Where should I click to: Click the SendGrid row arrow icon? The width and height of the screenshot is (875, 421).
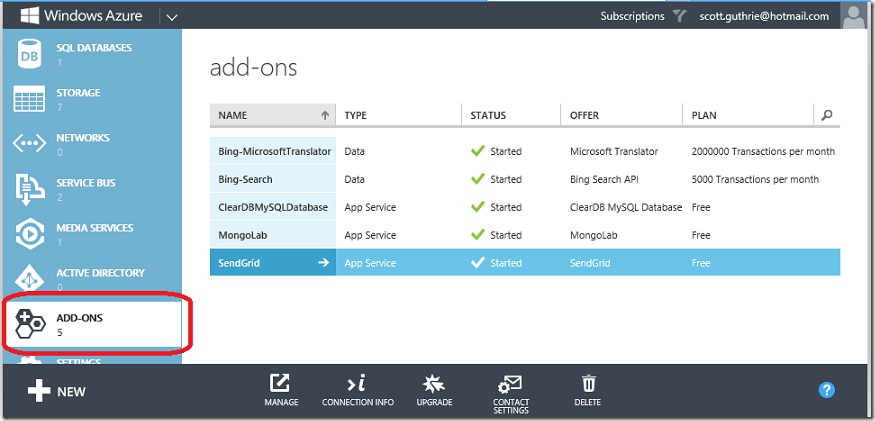pos(323,263)
